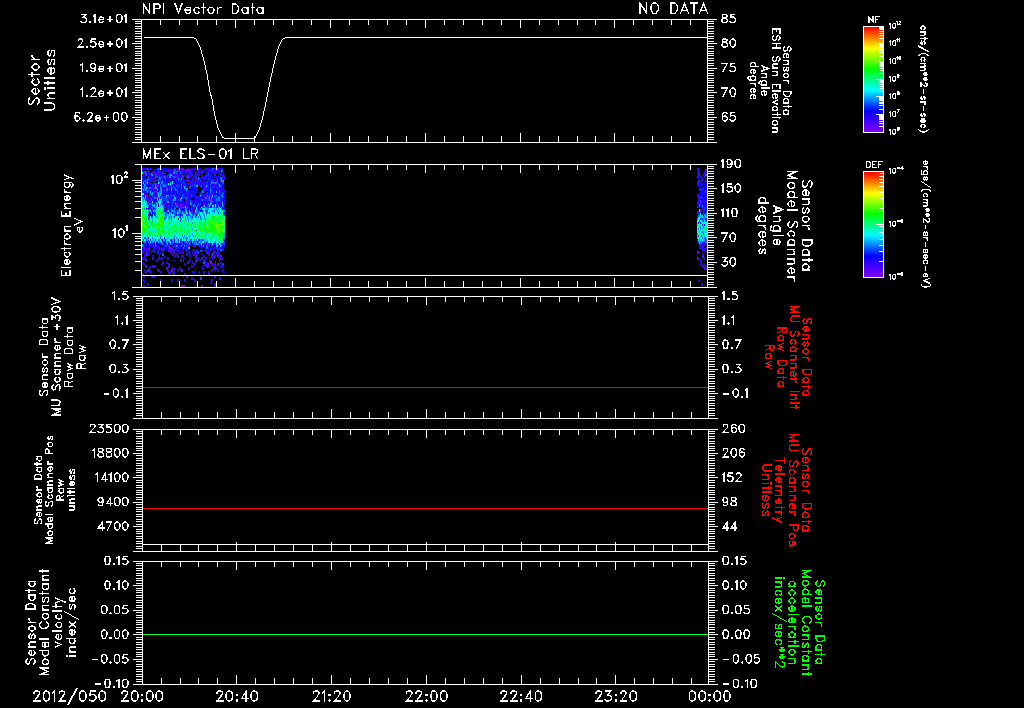Click the red line in Scanner Pos panel
Screen dimensions: 1024x708
[x=425, y=508]
